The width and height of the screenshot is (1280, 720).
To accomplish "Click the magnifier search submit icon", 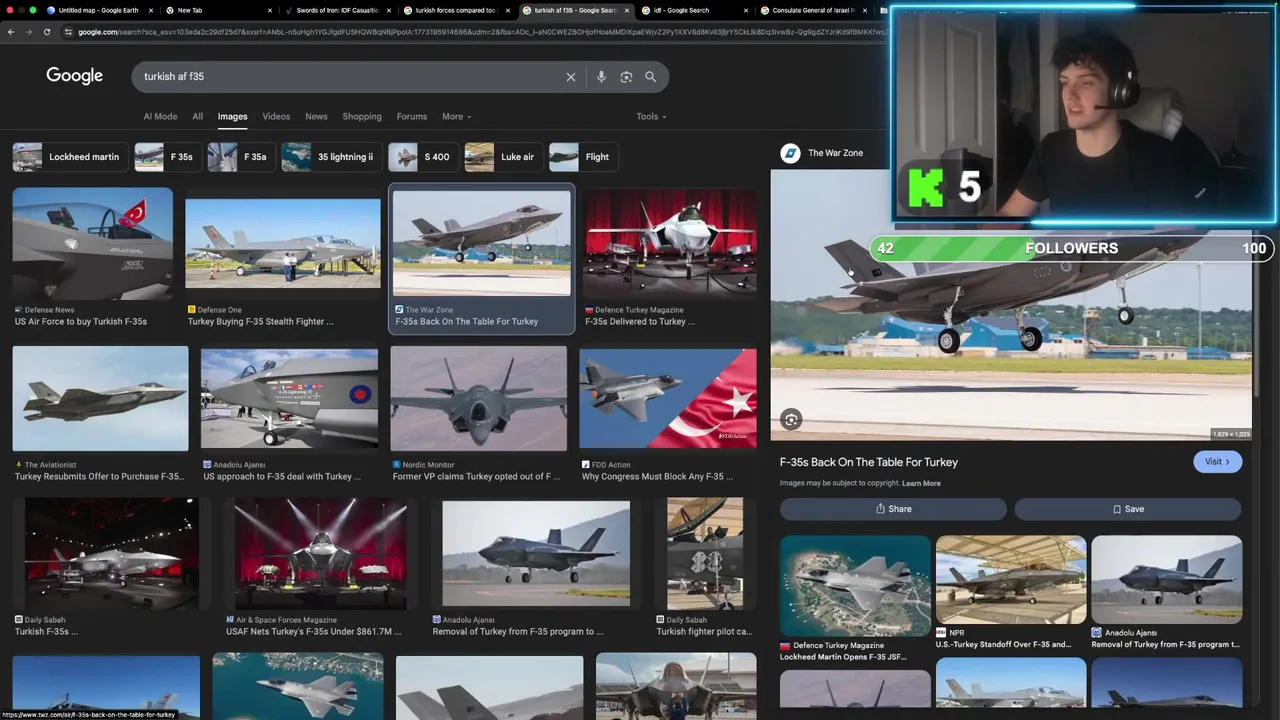I will pos(650,77).
